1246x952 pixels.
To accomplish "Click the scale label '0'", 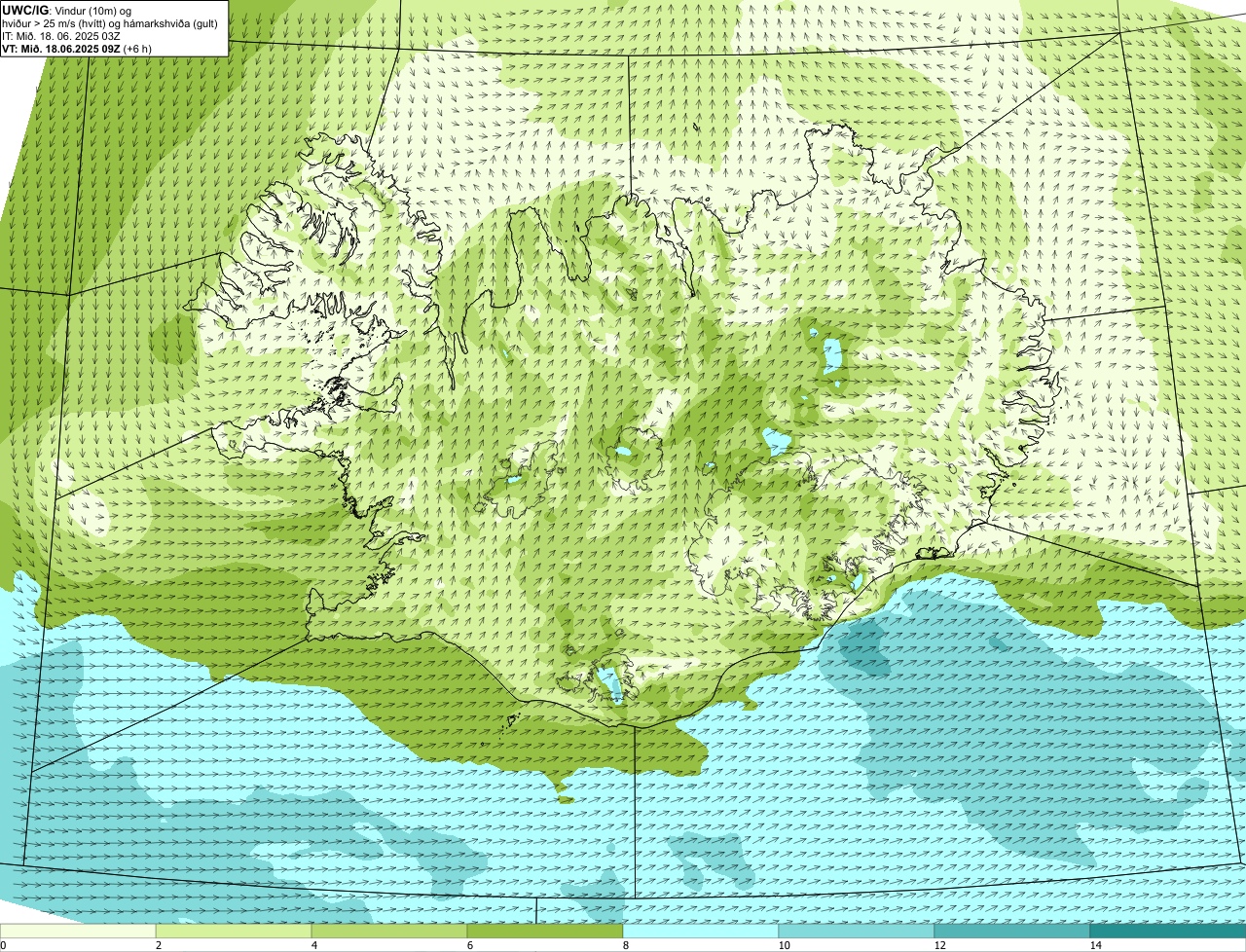I will click(3, 945).
